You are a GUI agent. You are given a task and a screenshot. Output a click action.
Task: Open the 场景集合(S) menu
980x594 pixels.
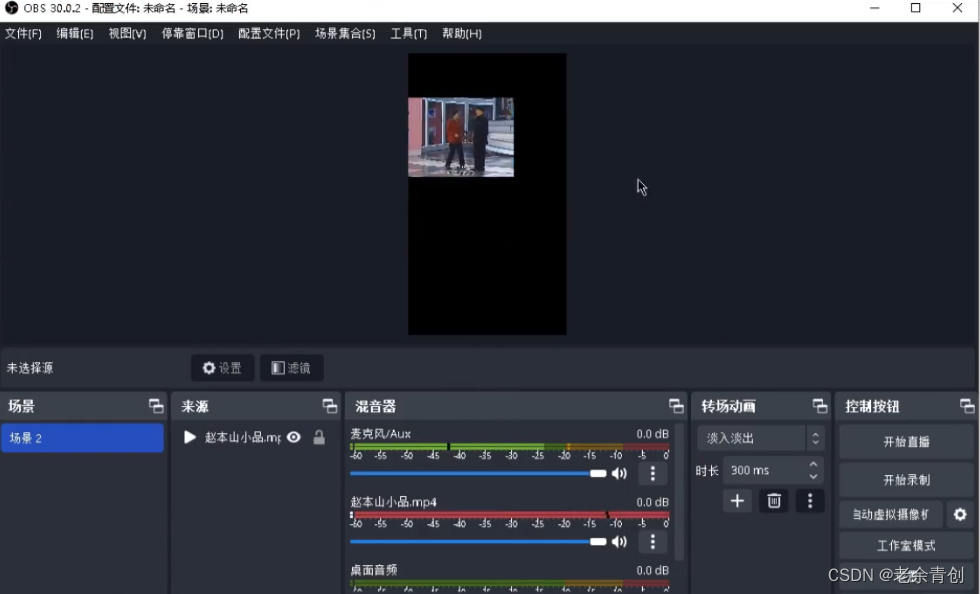[x=345, y=34]
